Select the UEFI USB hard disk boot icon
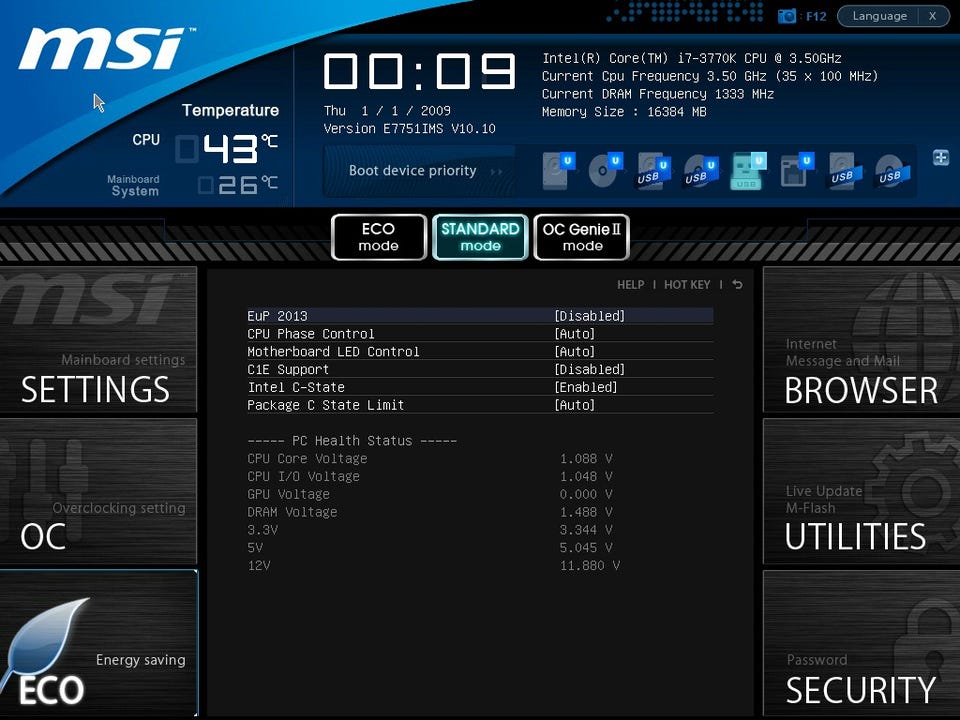This screenshot has width=960, height=720. click(x=653, y=171)
